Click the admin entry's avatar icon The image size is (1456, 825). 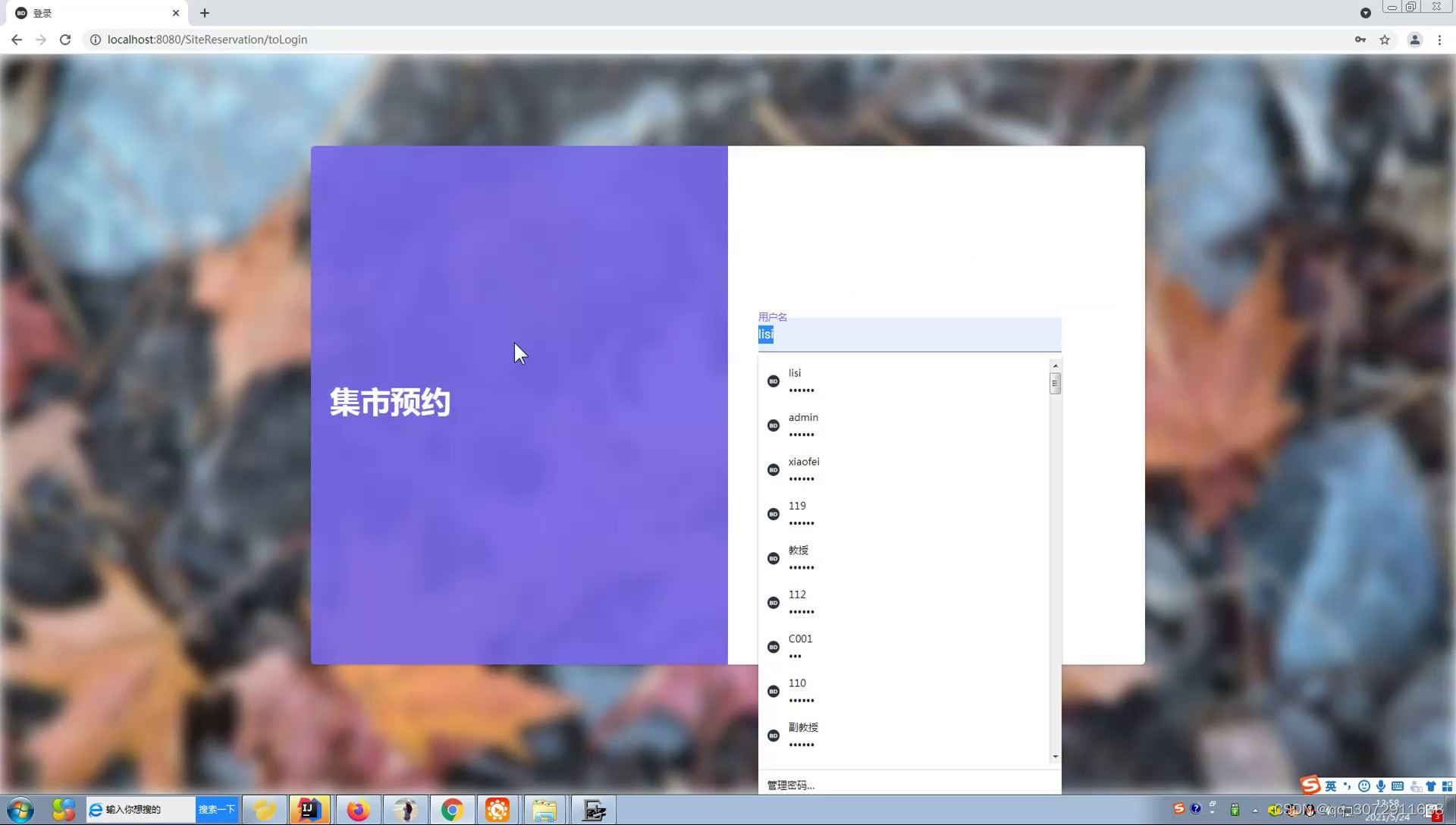[x=773, y=425]
